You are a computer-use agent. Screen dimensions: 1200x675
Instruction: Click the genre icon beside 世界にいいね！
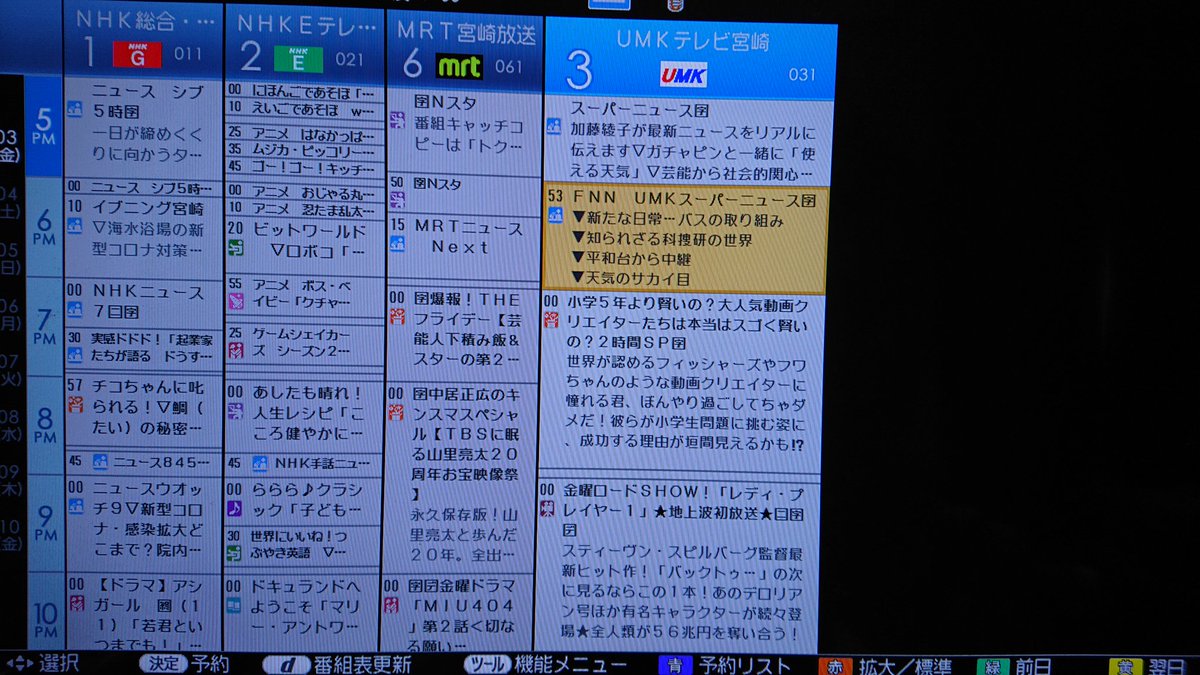pyautogui.click(x=235, y=553)
